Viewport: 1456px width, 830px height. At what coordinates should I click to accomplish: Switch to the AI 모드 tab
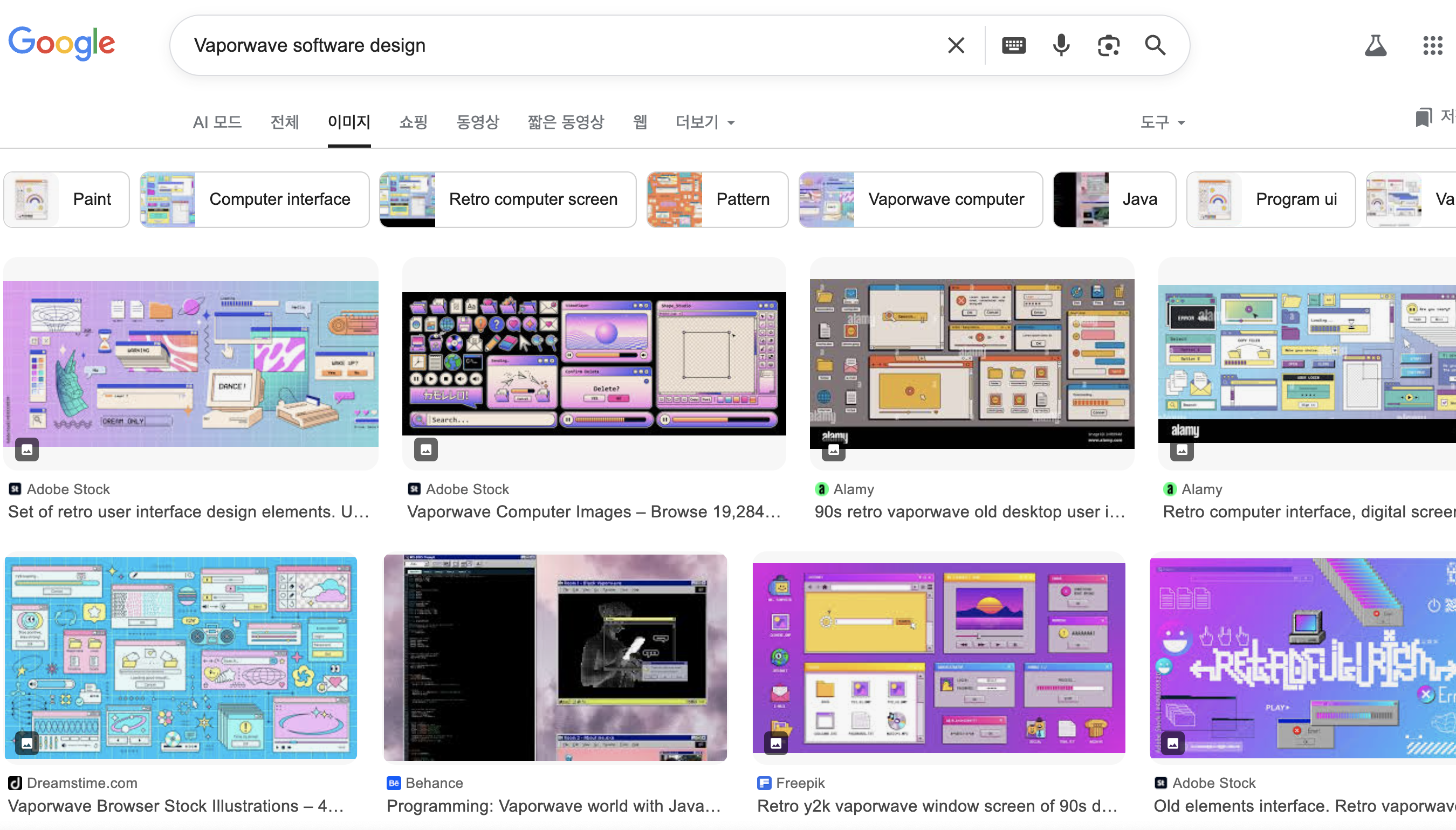point(217,122)
